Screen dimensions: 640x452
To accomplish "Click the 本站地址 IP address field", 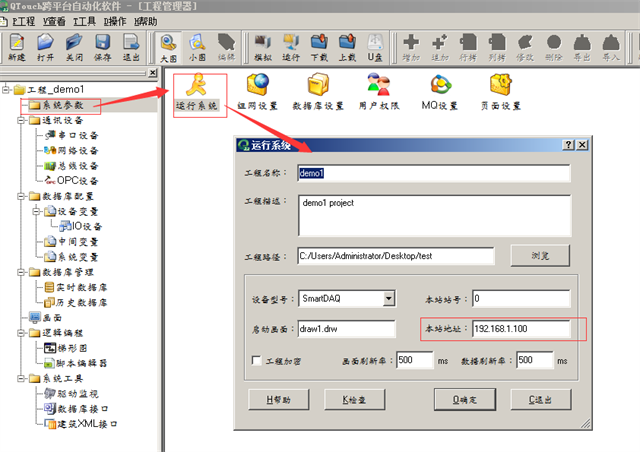I will [x=519, y=329].
